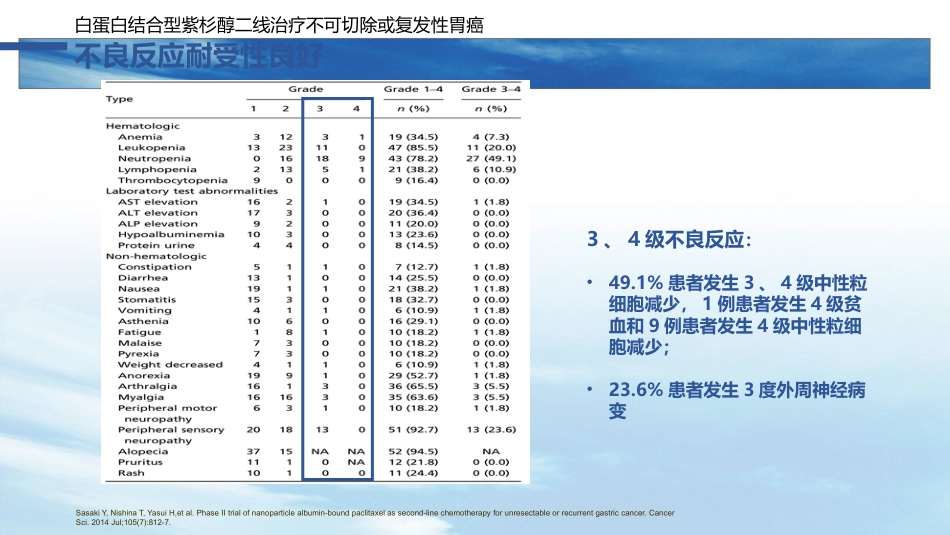950x535 pixels.
Task: Click the "Stomatitis" row label
Action: point(147,300)
